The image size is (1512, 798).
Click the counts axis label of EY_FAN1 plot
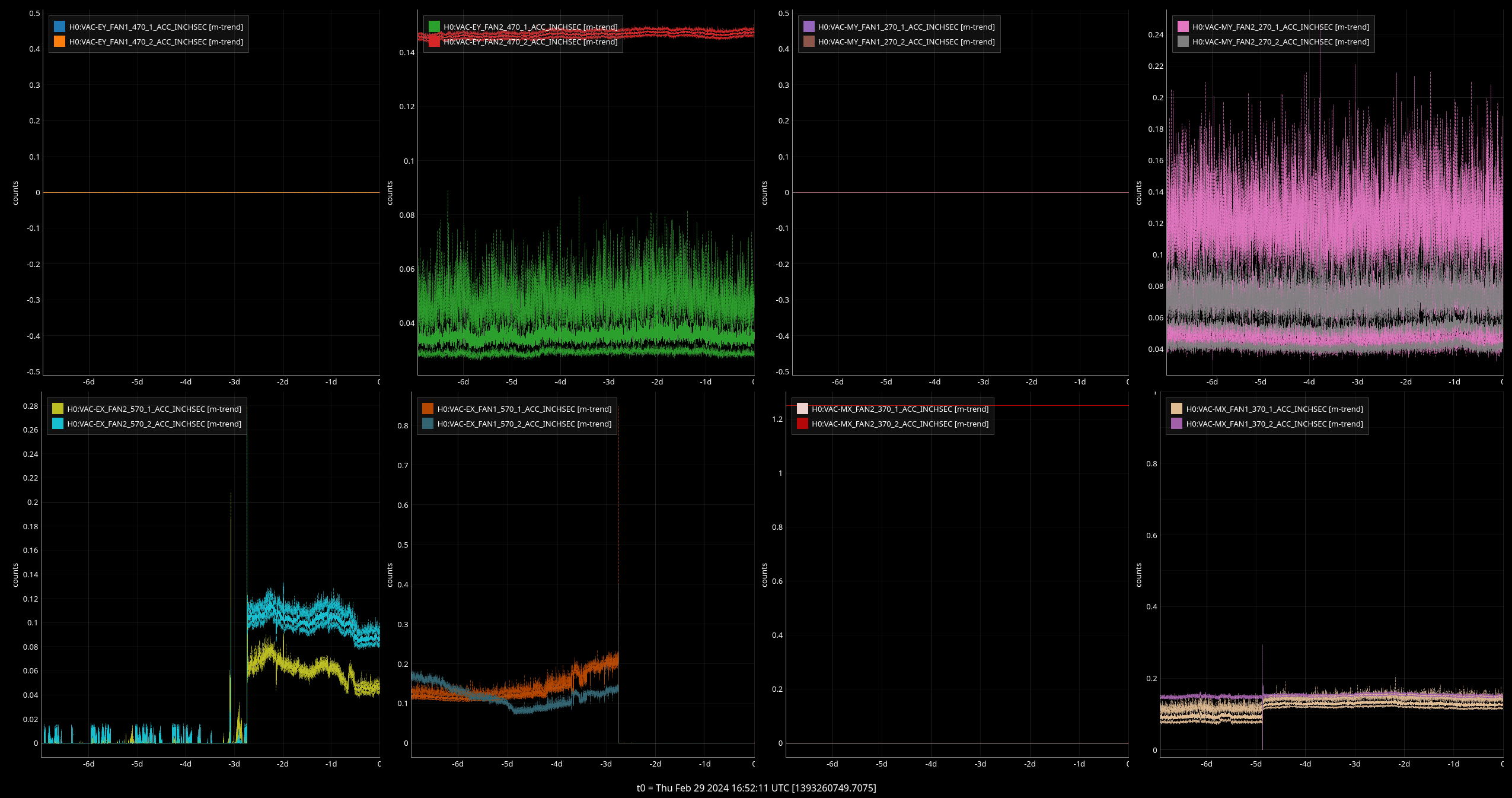15,193
